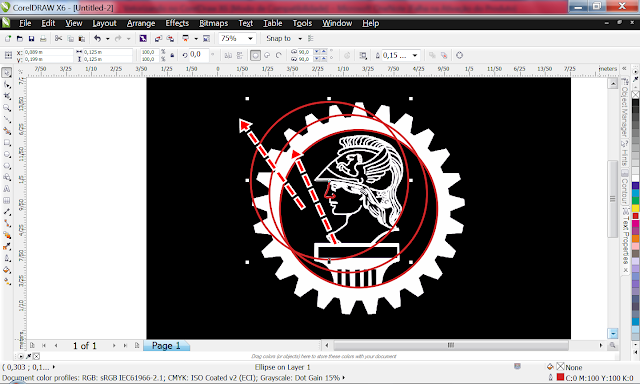Click the red outline color indicator
This screenshot has width=640, height=384.
560,377
